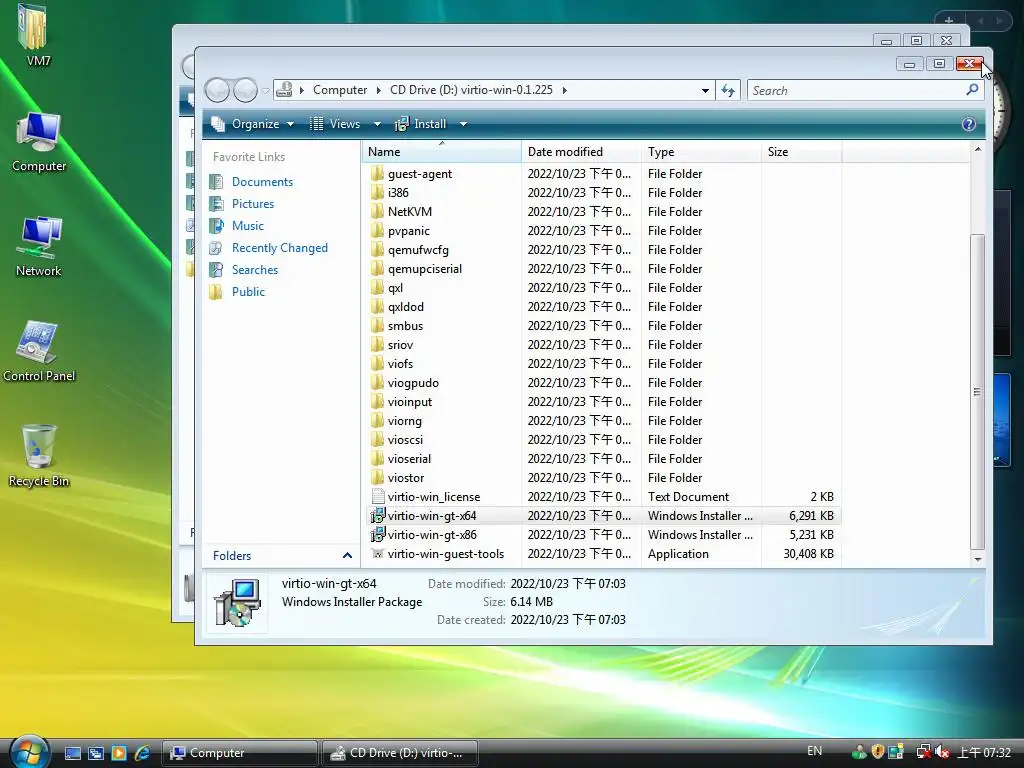
Task: Click the preview thumbnail in details pane
Action: (237, 602)
